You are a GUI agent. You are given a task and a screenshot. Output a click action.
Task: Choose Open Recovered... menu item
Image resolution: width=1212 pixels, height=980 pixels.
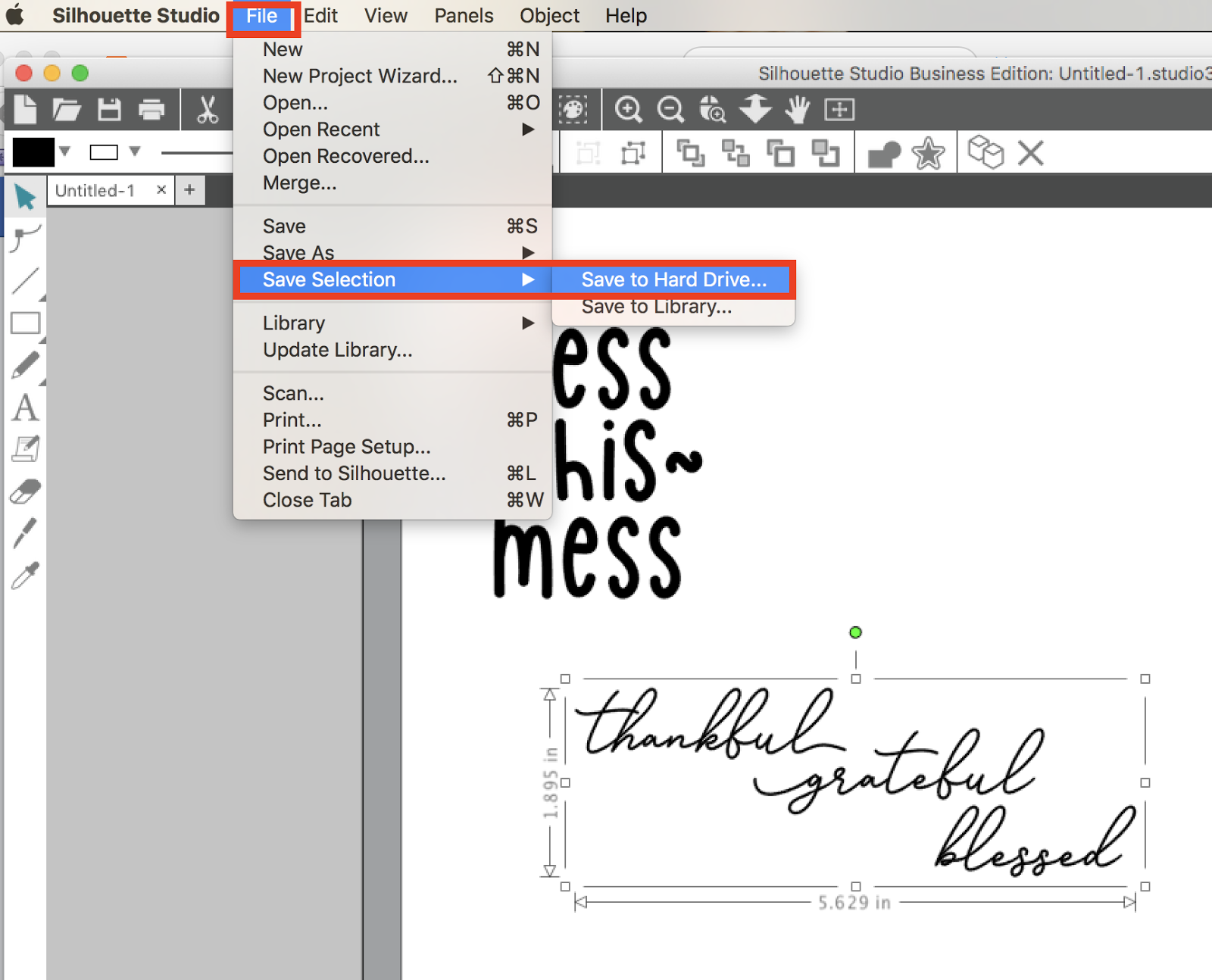pyautogui.click(x=392, y=156)
